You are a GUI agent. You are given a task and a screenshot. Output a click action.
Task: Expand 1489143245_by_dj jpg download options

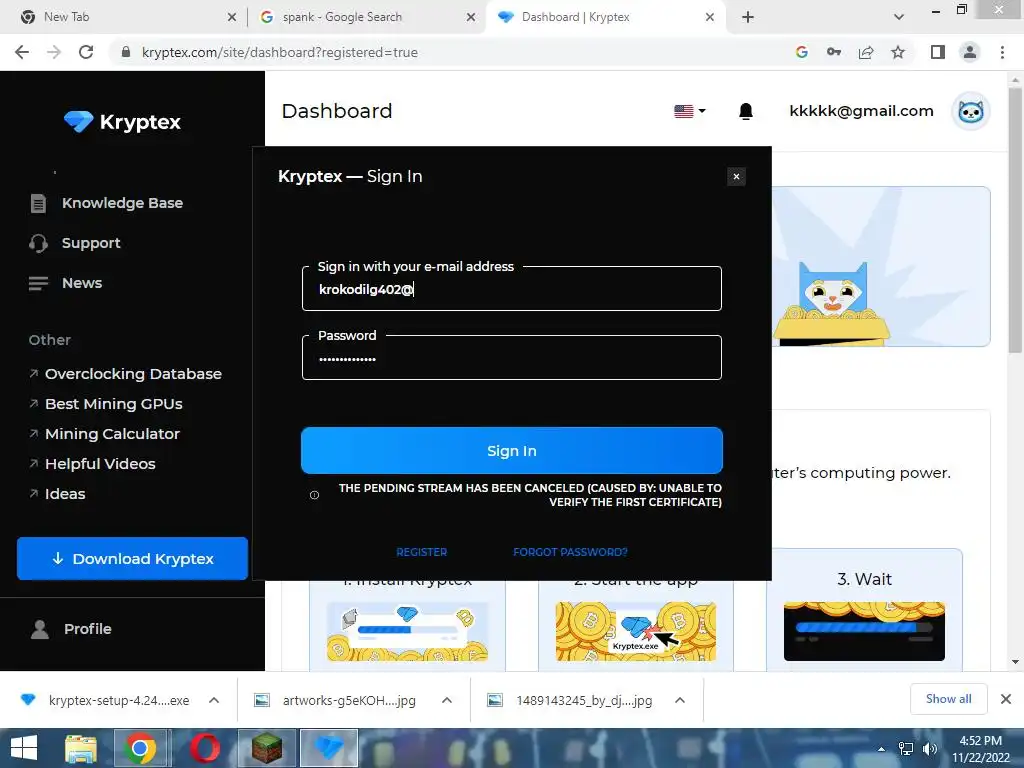pyautogui.click(x=680, y=700)
